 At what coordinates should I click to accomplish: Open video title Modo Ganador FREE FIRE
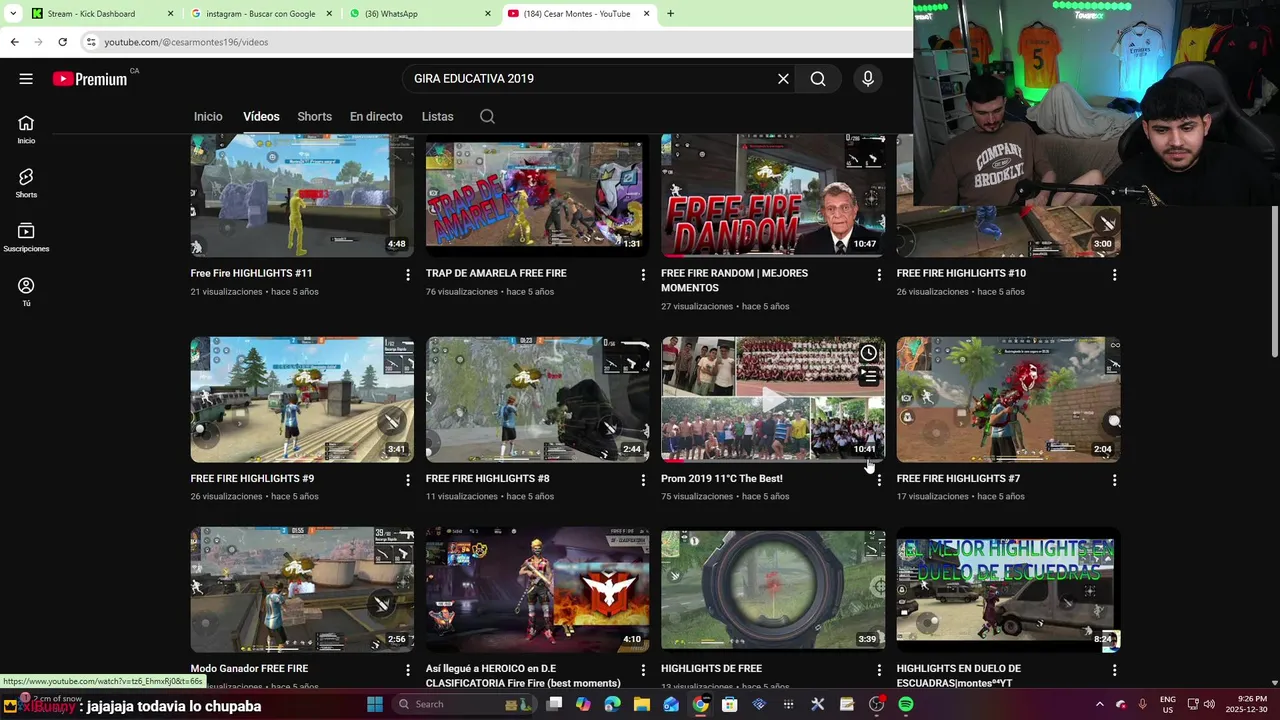click(249, 668)
